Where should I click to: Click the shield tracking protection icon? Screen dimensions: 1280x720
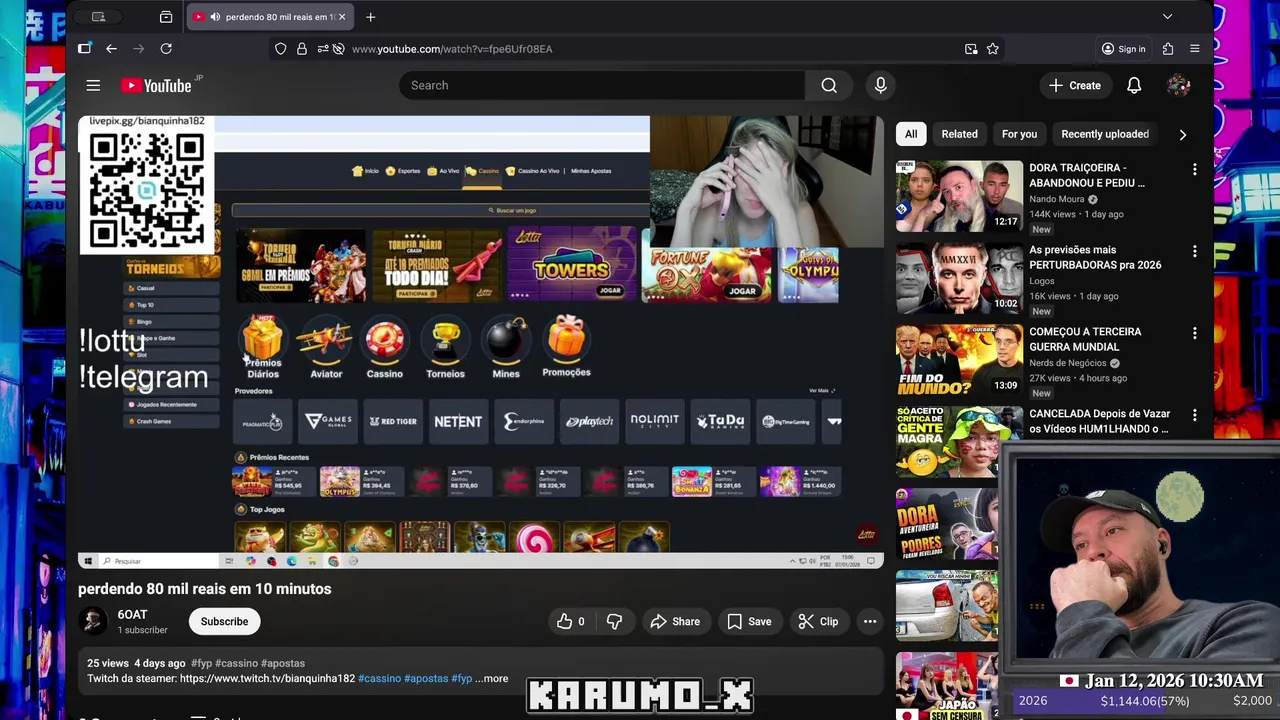(x=281, y=49)
